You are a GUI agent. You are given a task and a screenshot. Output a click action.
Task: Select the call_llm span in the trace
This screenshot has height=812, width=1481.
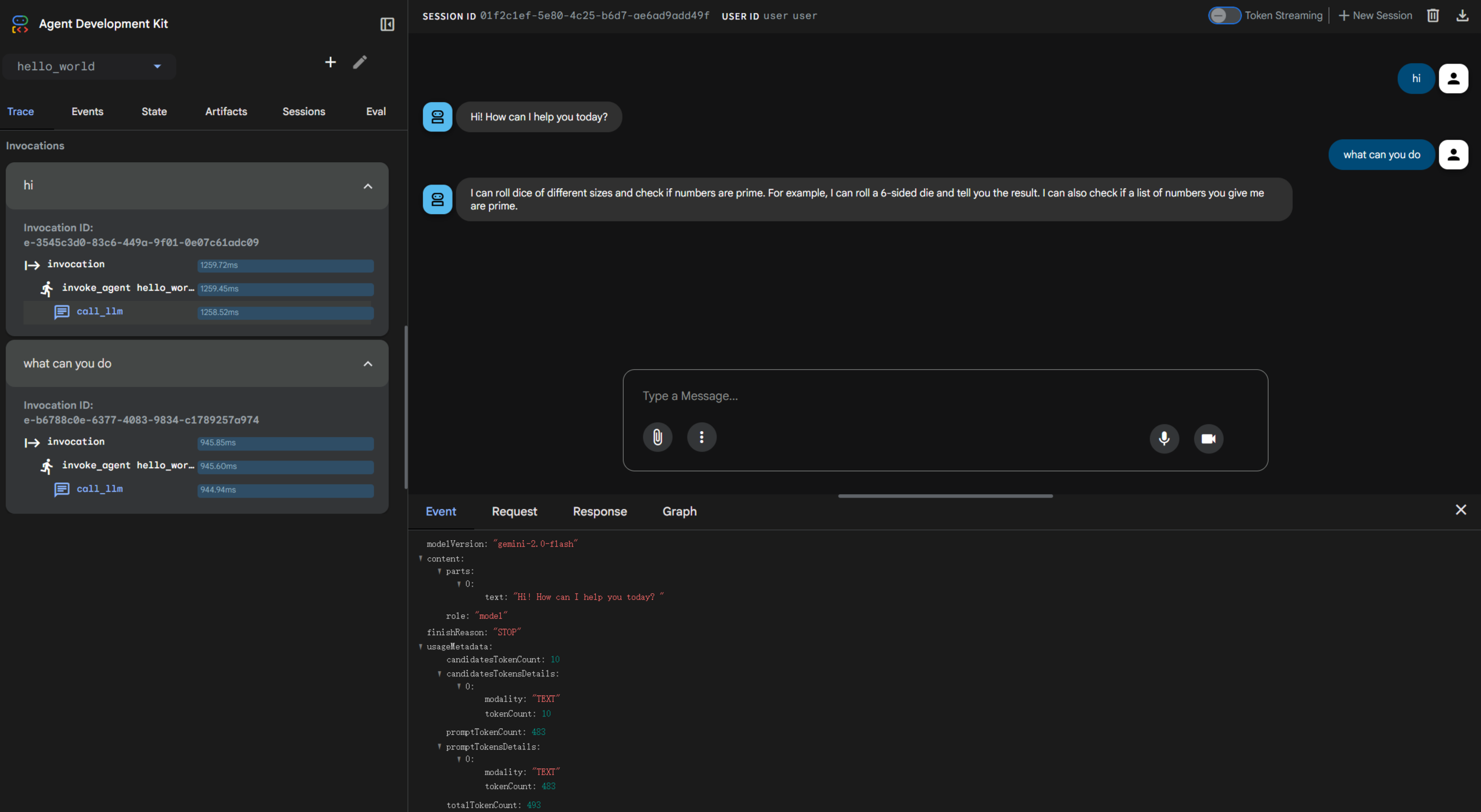click(99, 312)
